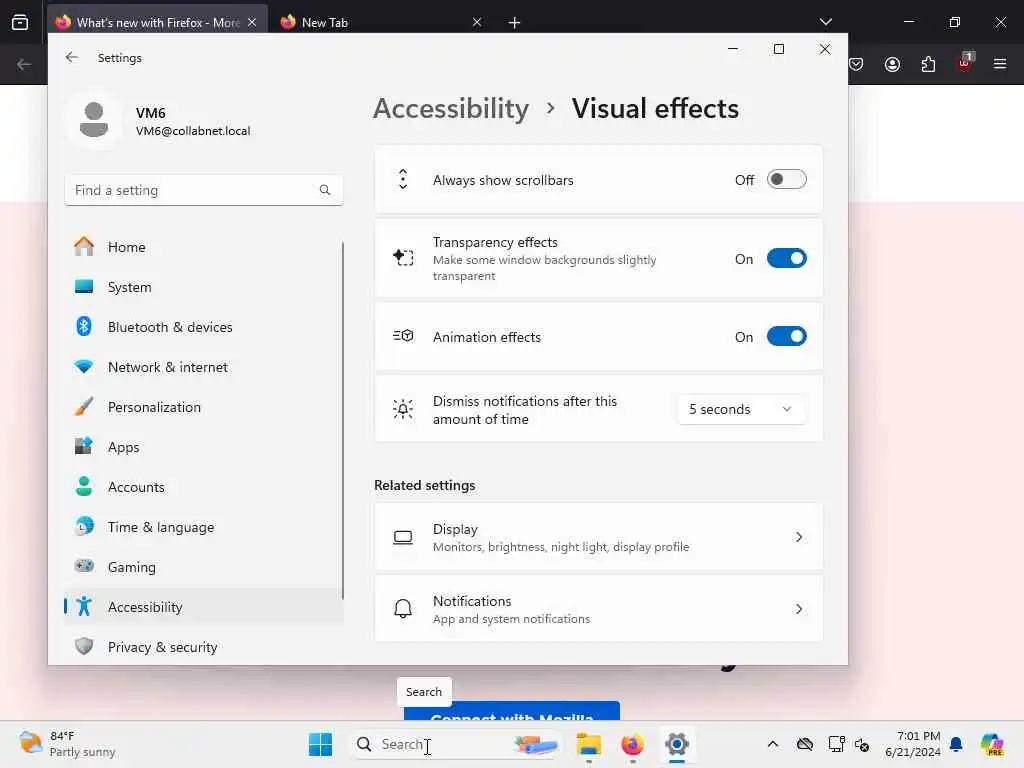1024x768 pixels.
Task: Open Apps settings category
Action: [204, 447]
